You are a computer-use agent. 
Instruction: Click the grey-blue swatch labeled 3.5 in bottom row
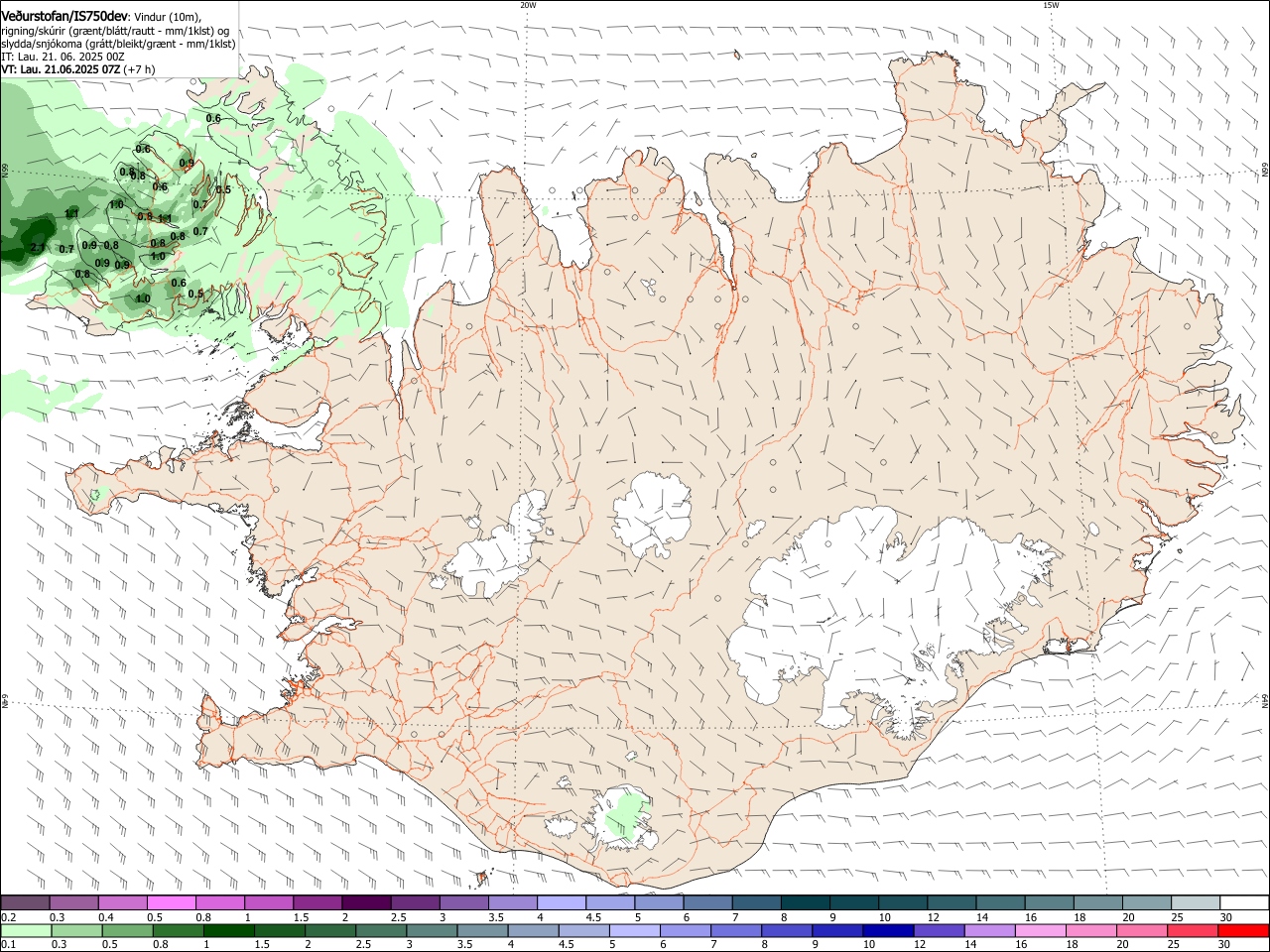(x=482, y=930)
